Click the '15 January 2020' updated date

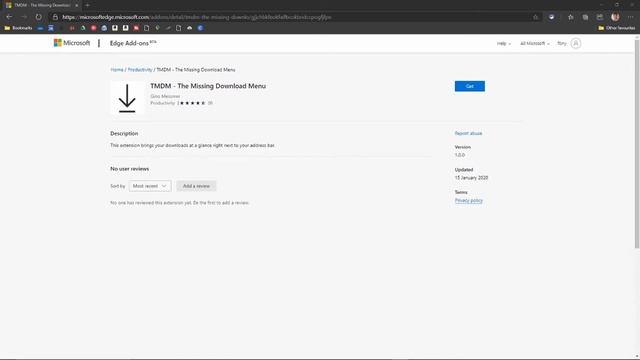(471, 178)
